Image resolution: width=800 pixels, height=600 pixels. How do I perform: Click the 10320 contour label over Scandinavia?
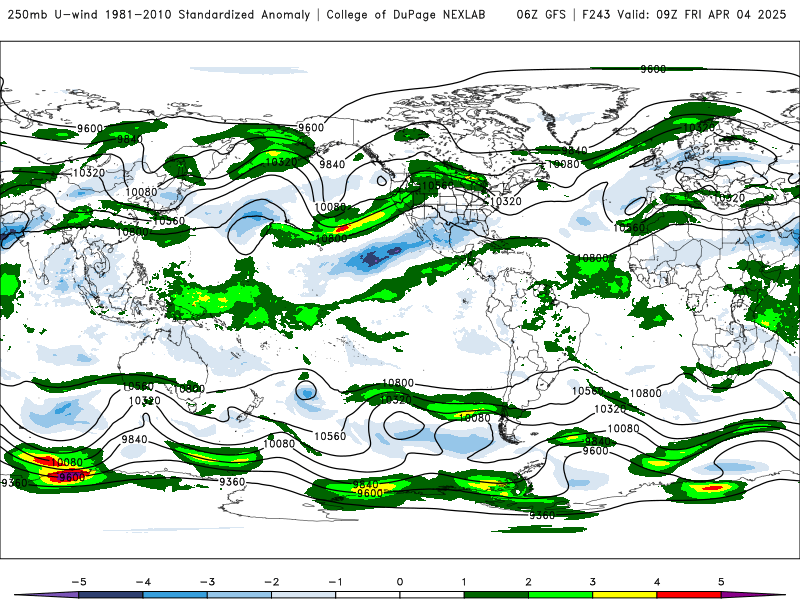(699, 128)
